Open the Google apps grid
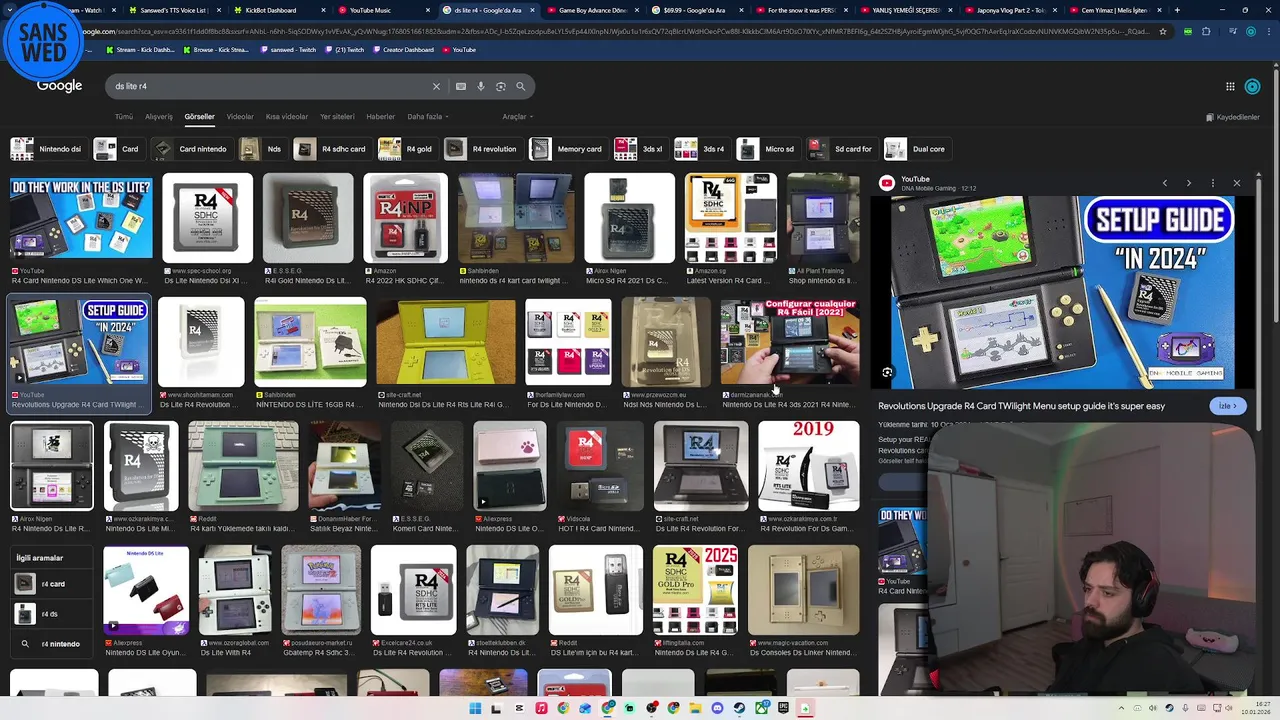The height and width of the screenshot is (720, 1280). pos(1230,86)
